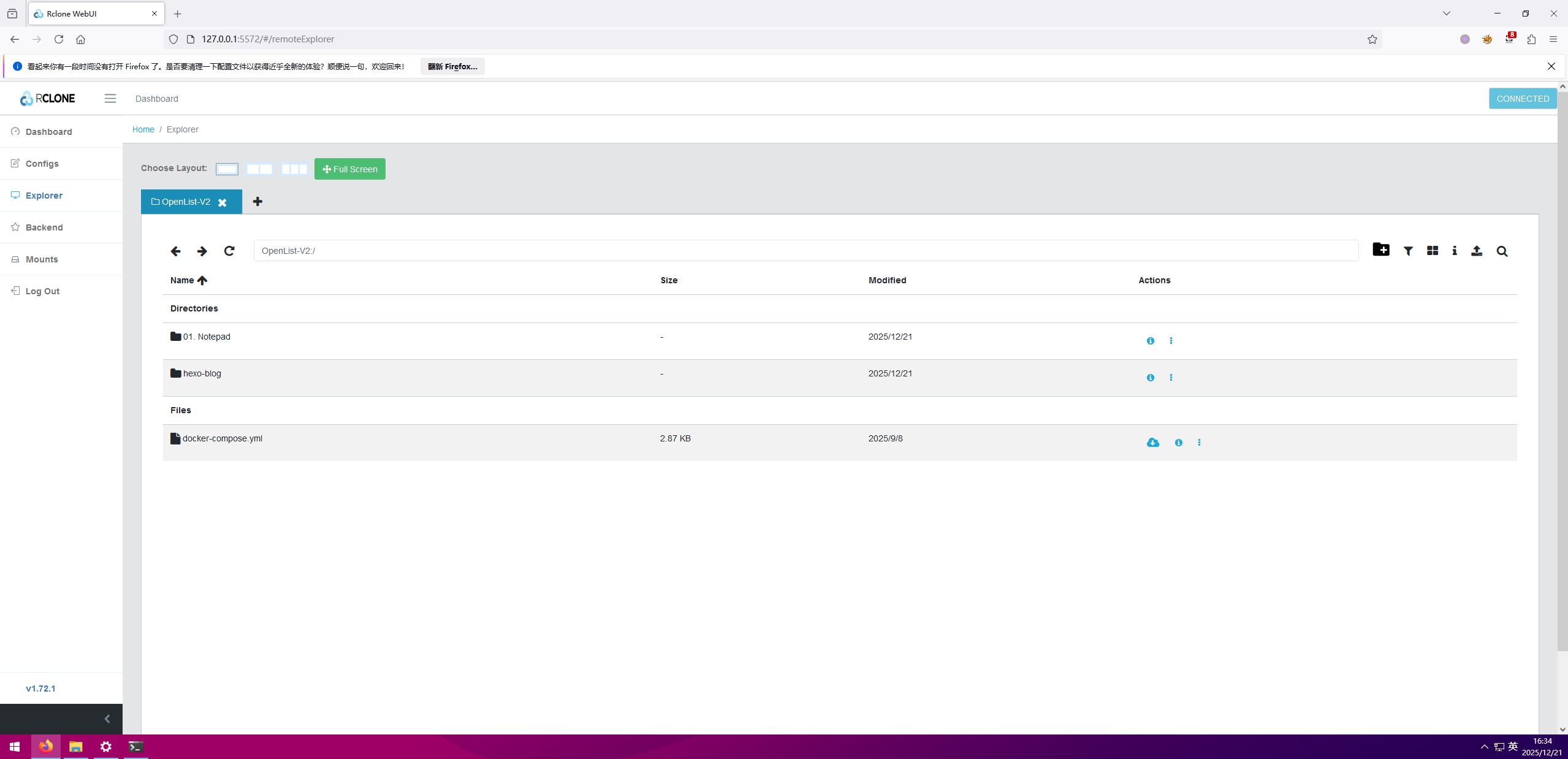Show info for docker-compose.yml
This screenshot has width=1568, height=759.
point(1179,443)
